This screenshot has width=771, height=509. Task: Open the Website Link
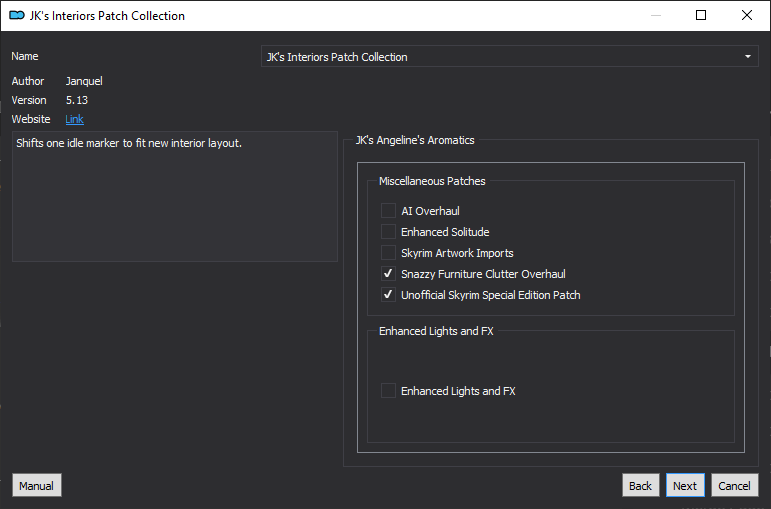[x=74, y=119]
